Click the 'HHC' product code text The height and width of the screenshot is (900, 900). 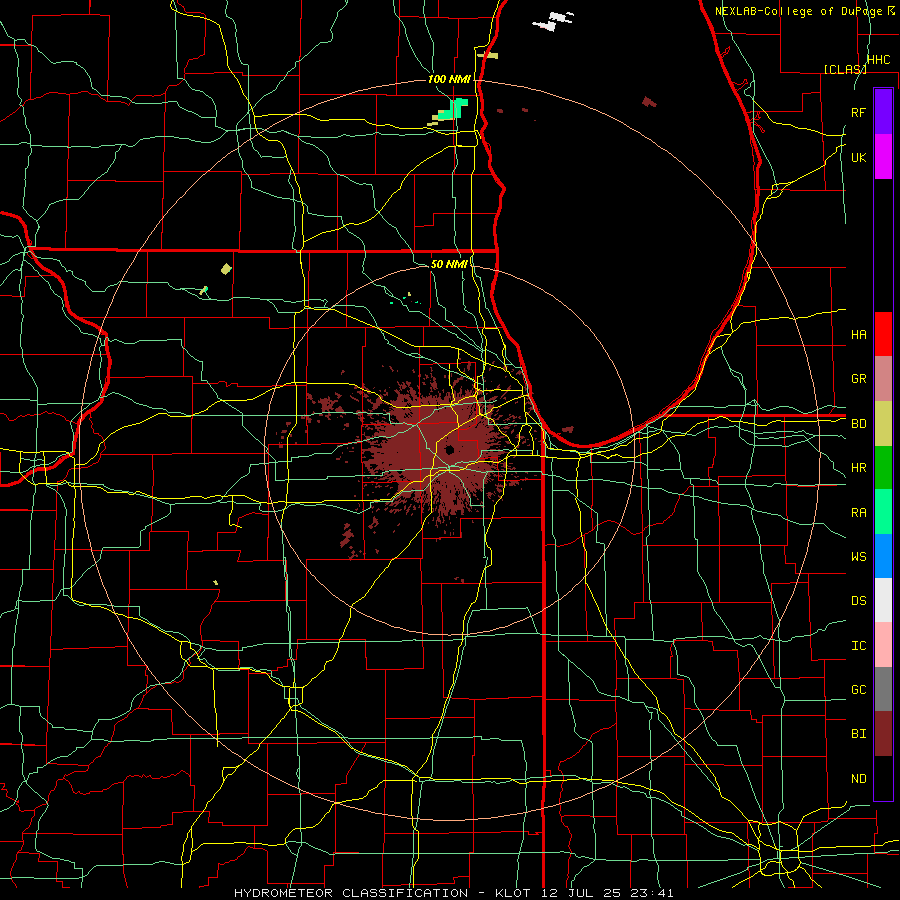coord(879,60)
